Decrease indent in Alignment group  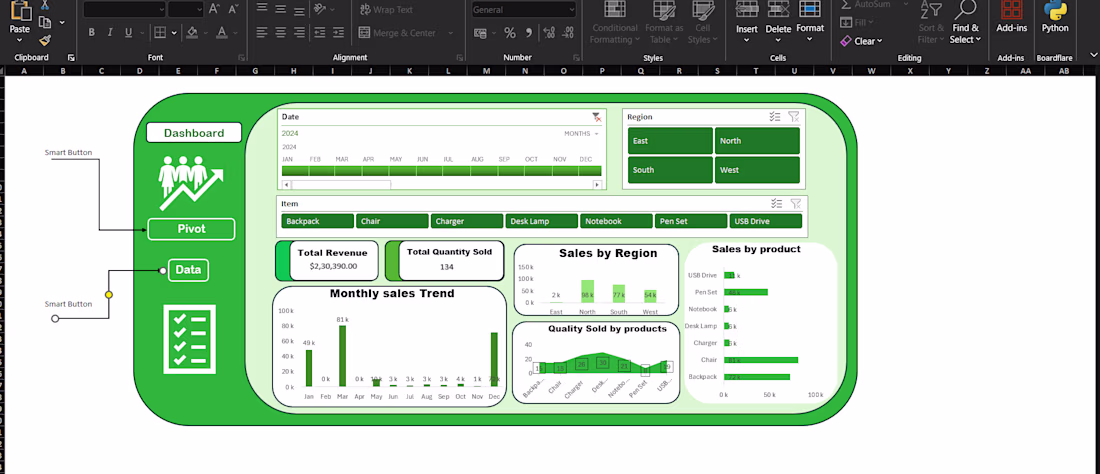pyautogui.click(x=320, y=32)
